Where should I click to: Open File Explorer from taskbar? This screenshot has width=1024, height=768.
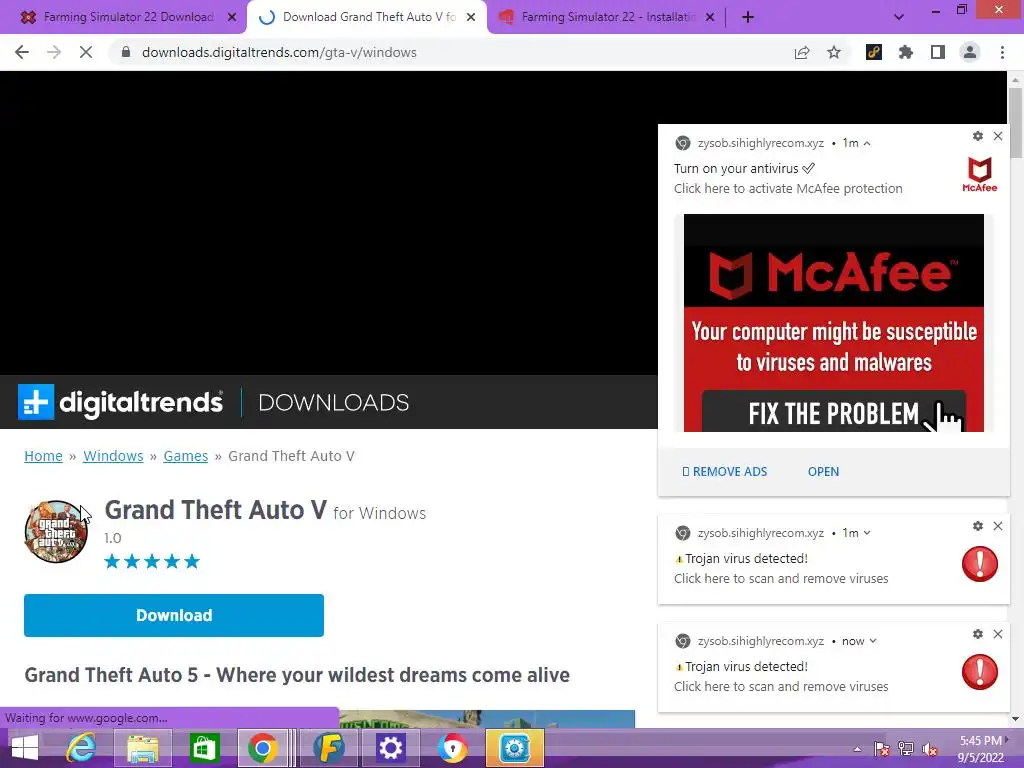(x=142, y=748)
